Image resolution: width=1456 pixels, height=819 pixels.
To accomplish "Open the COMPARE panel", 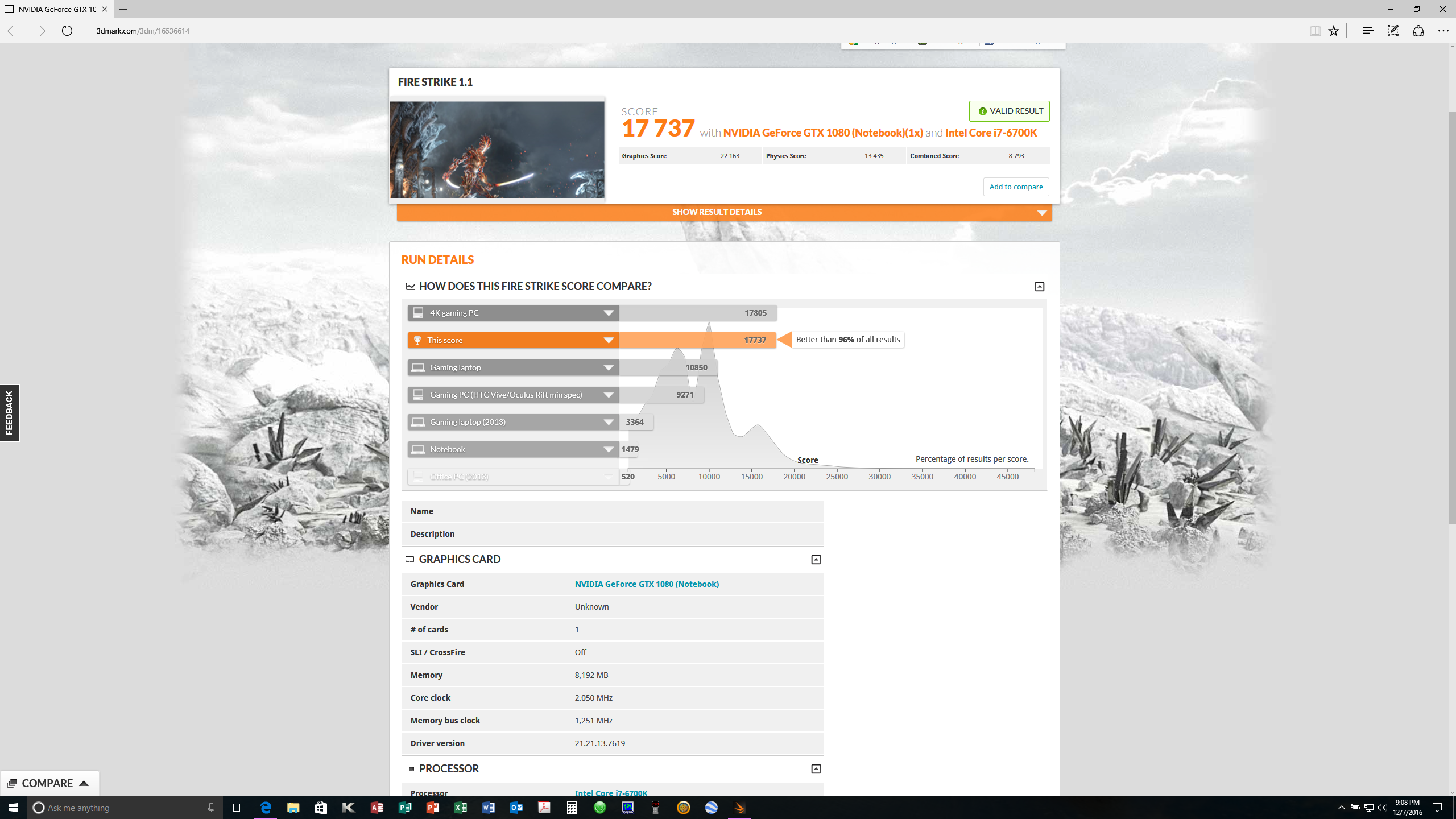I will (x=49, y=783).
